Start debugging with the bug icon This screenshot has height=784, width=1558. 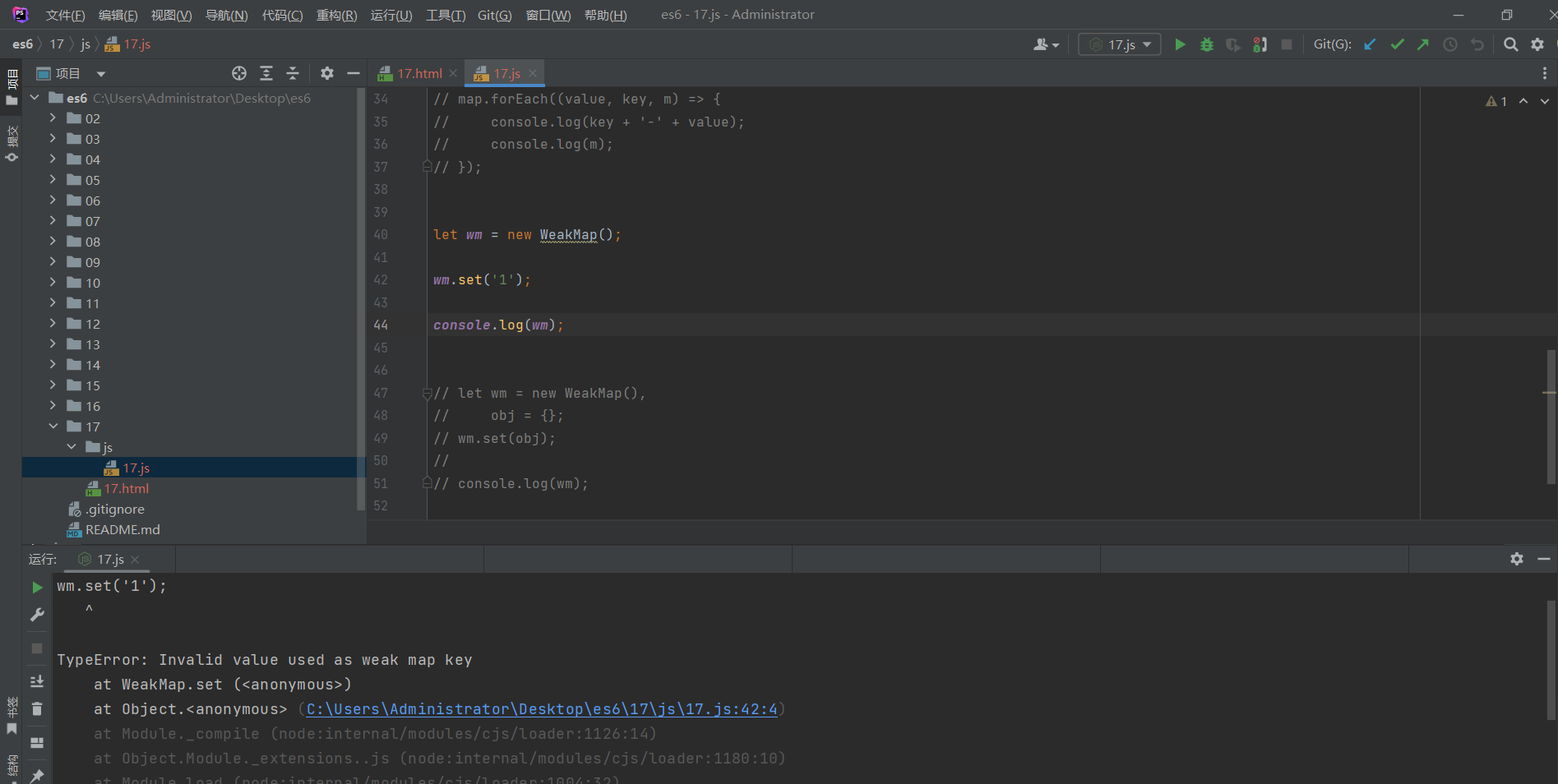click(1207, 44)
